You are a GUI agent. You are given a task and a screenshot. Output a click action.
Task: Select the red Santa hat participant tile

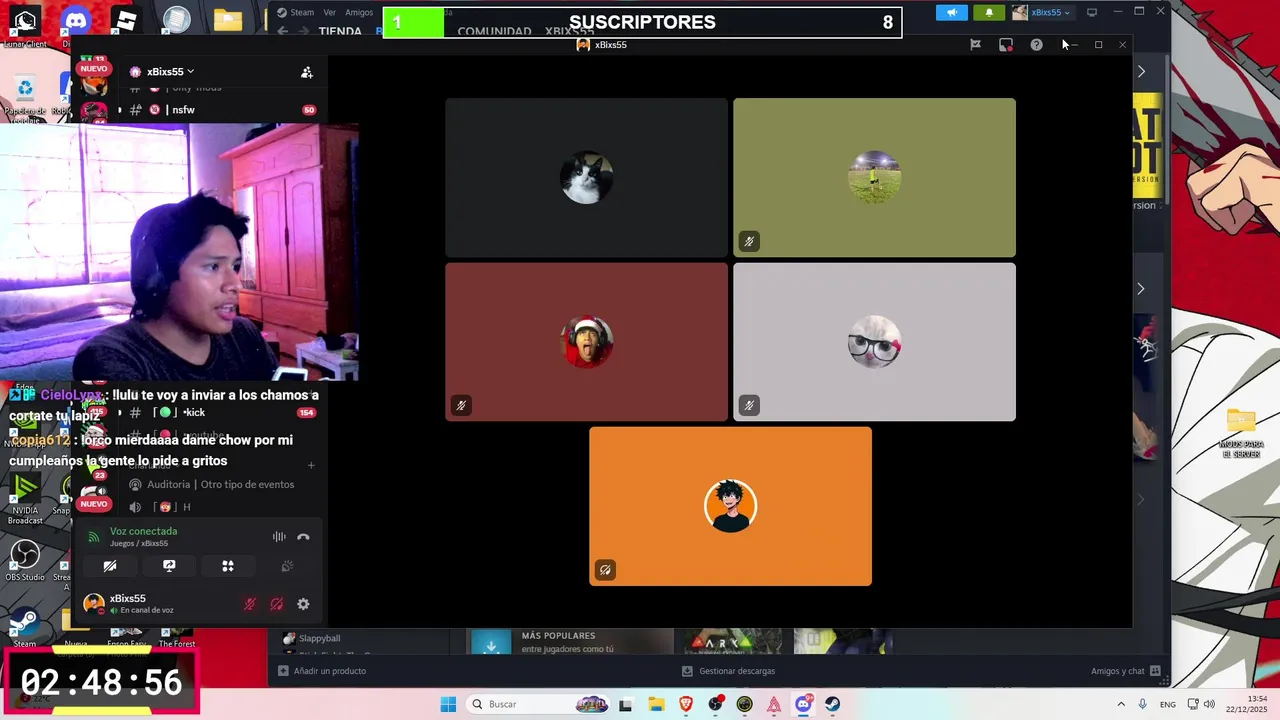(x=586, y=342)
